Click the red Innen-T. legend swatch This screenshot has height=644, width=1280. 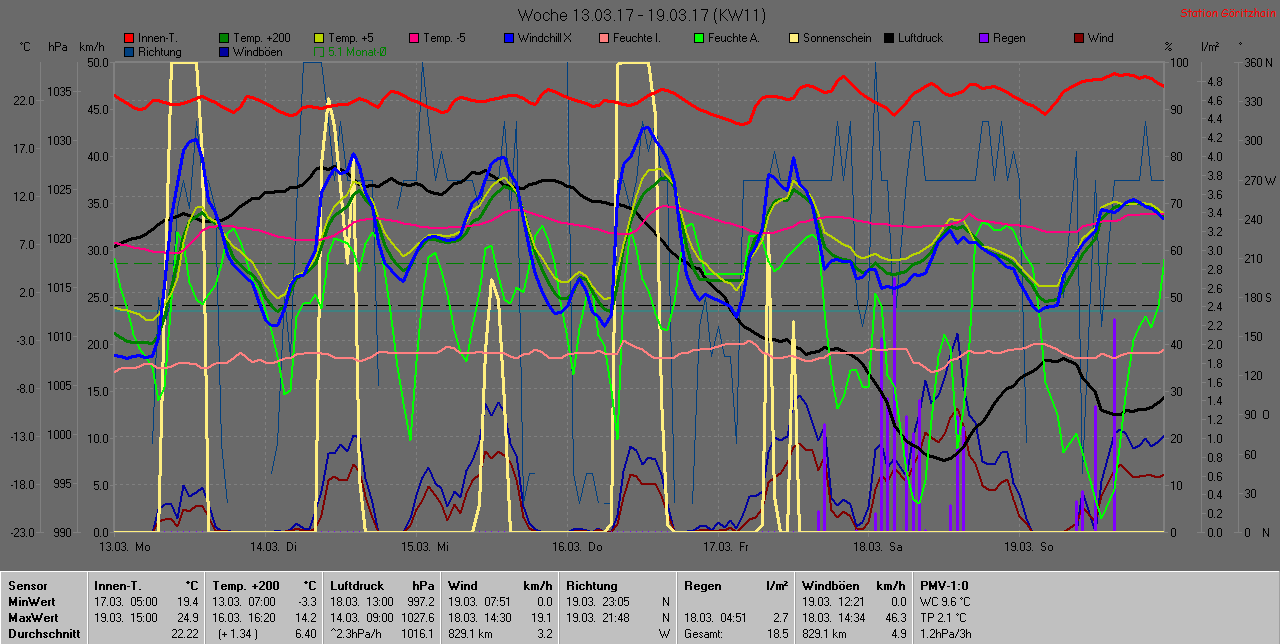click(x=130, y=38)
